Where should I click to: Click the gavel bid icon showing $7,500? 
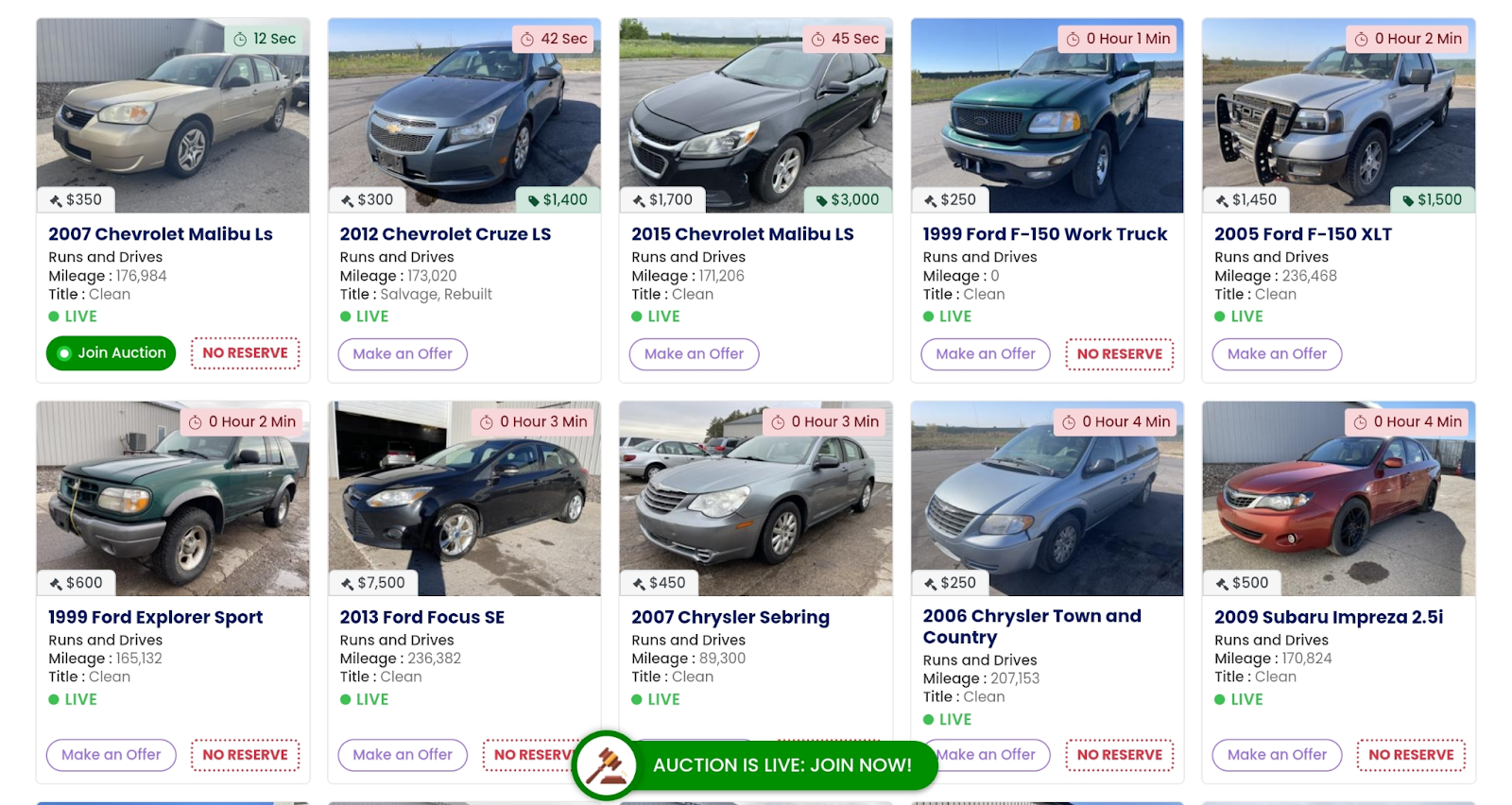[348, 584]
